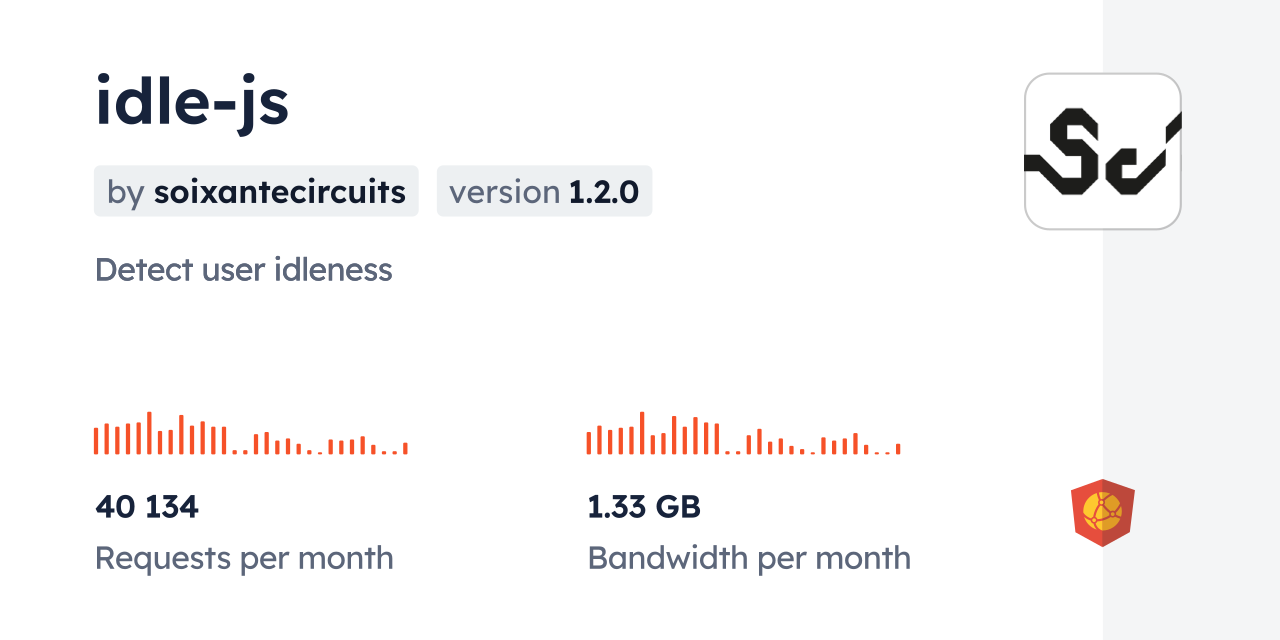Click the 1.33 GB bandwidth value

[x=644, y=507]
